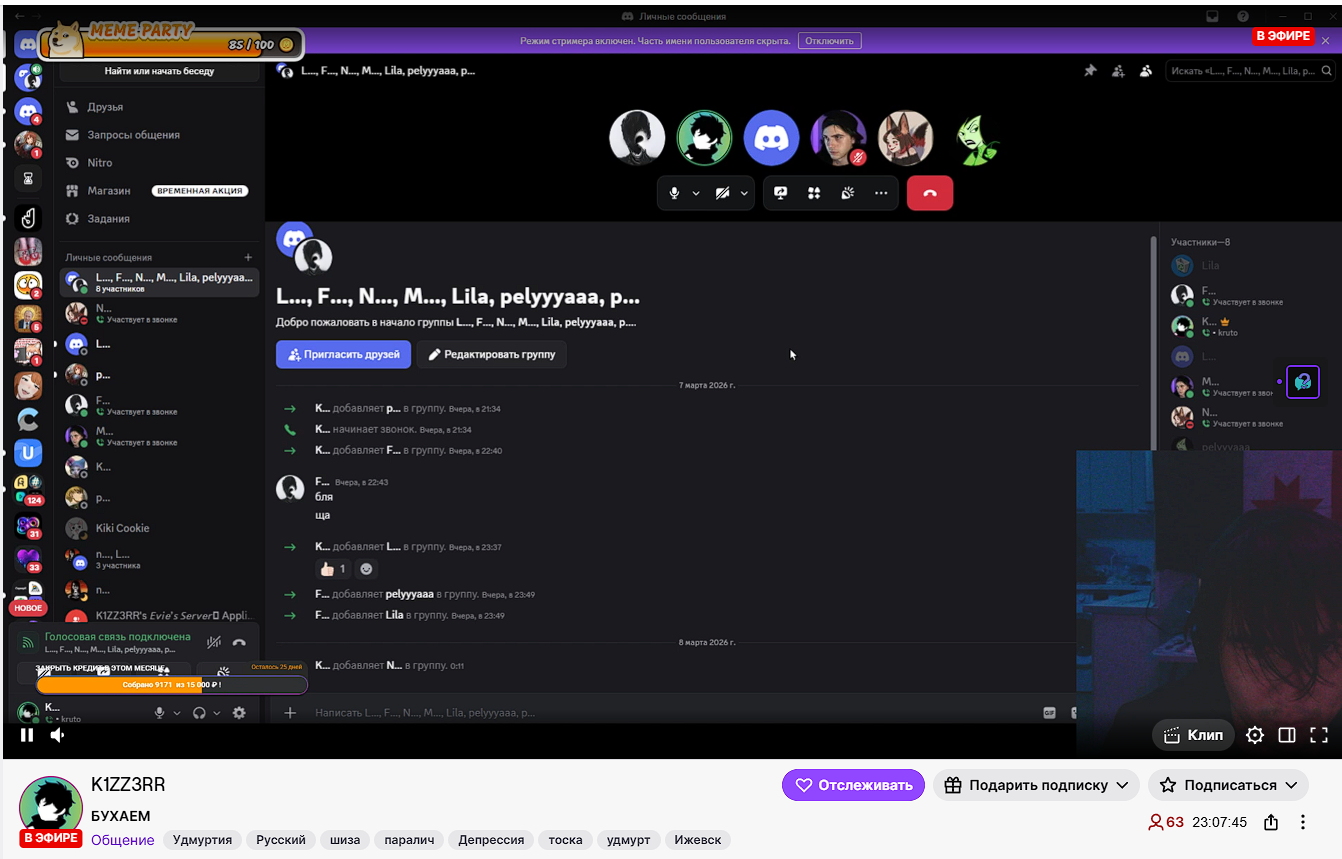Select the 8-member group chat in the list
This screenshot has width=1342, height=859.
(x=160, y=282)
